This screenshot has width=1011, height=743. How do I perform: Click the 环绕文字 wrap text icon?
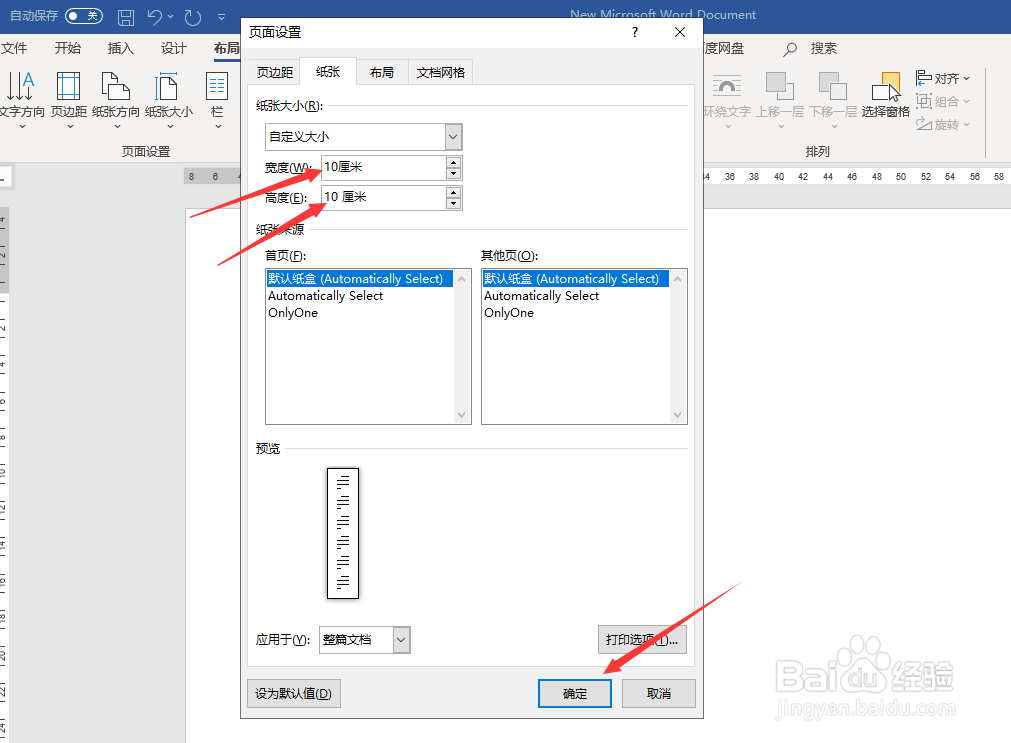click(x=727, y=86)
